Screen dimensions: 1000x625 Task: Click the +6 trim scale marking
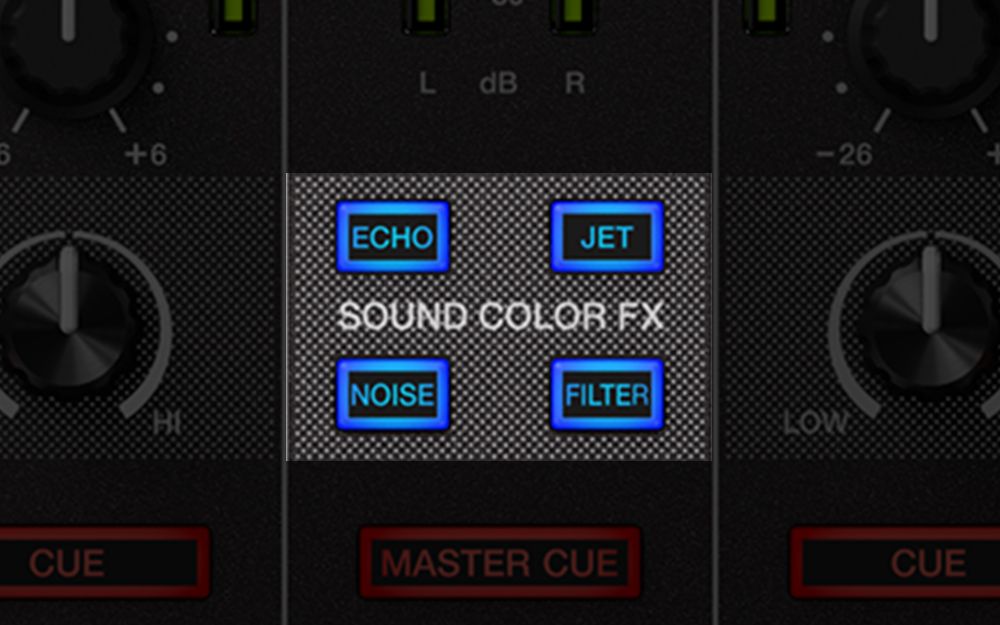click(145, 154)
